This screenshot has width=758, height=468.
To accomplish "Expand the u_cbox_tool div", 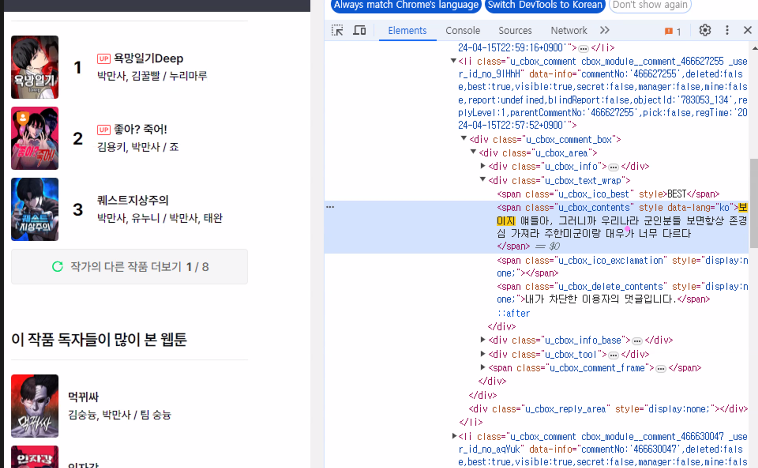I will [x=483, y=354].
